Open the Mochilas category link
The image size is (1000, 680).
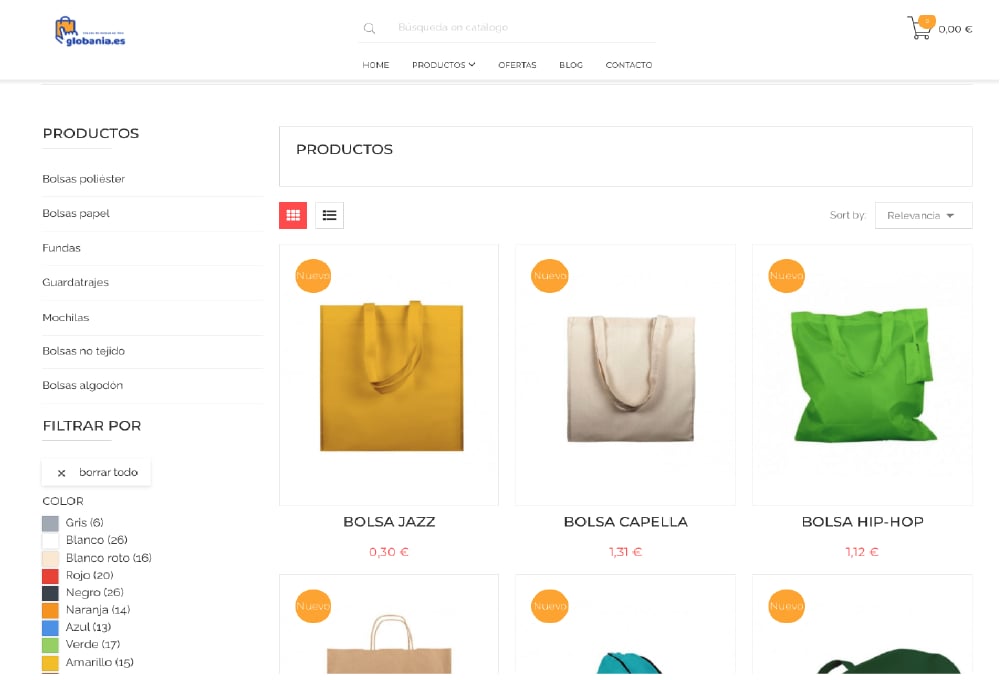coord(66,318)
